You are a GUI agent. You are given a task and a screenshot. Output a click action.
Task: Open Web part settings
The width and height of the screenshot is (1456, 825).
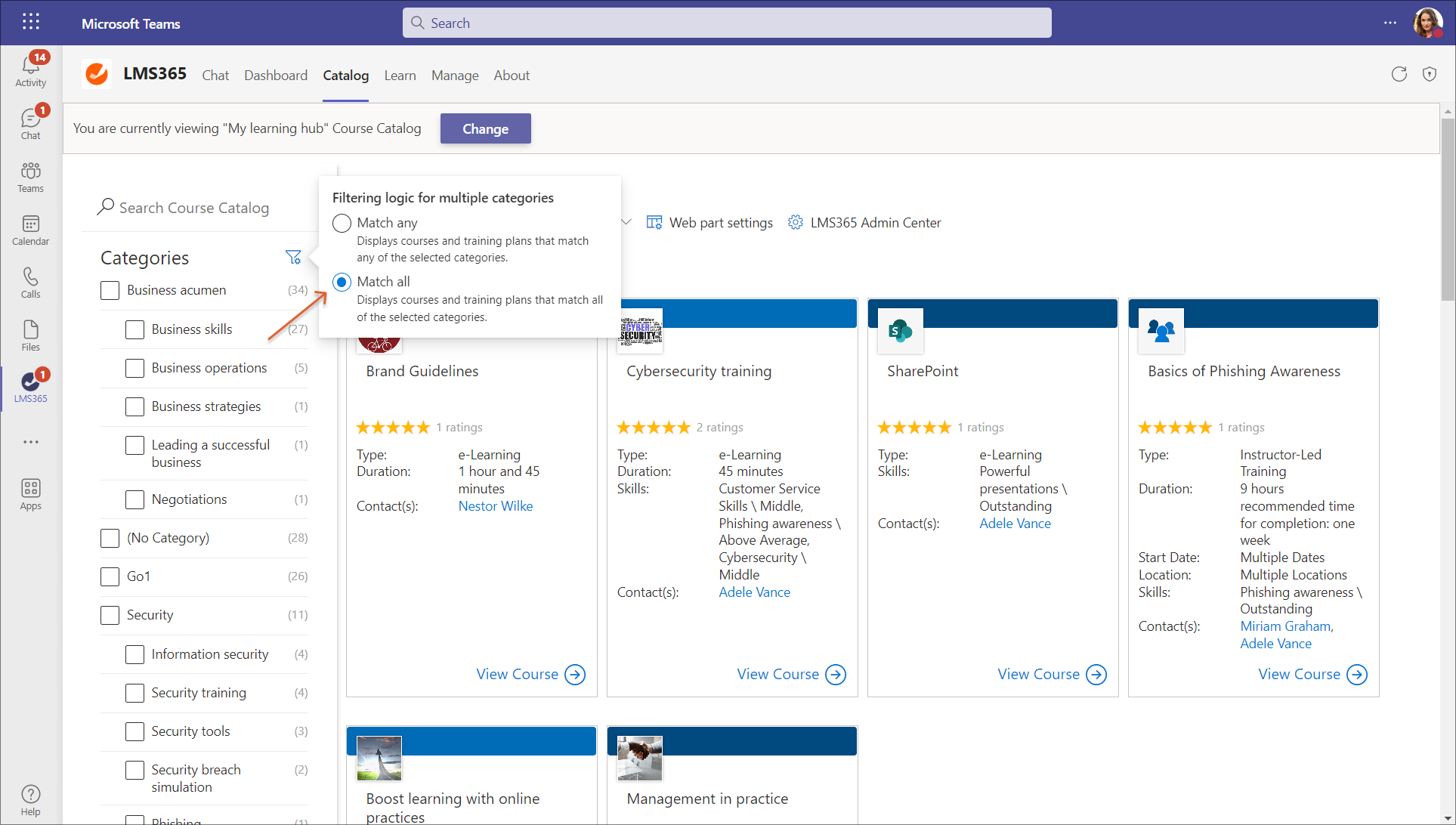(709, 223)
